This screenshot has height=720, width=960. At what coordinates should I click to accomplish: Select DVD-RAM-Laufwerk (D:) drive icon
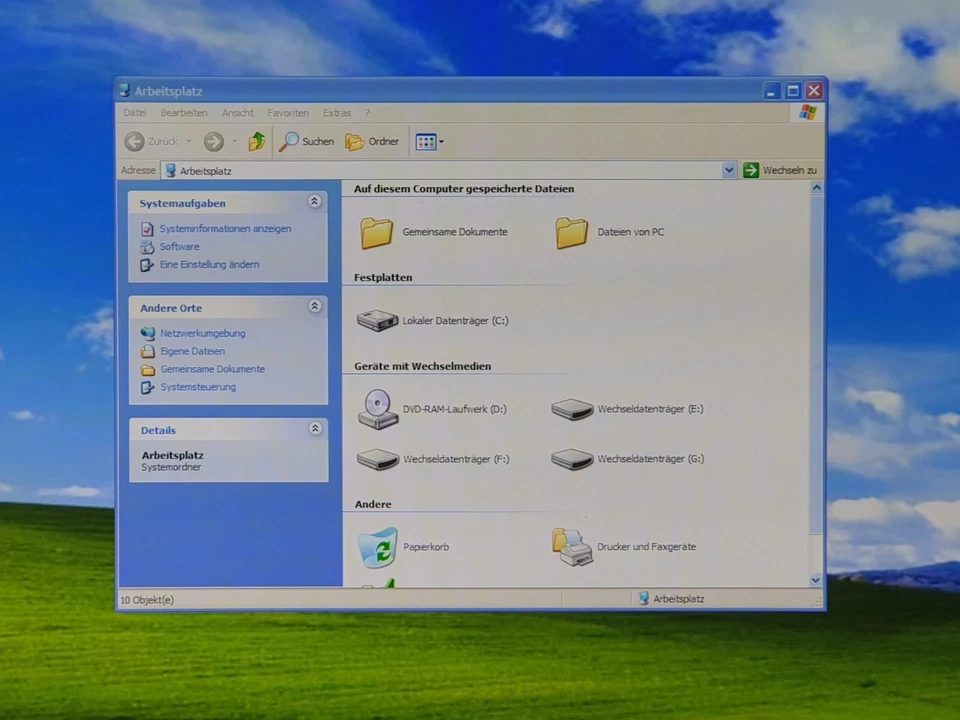coord(378,409)
